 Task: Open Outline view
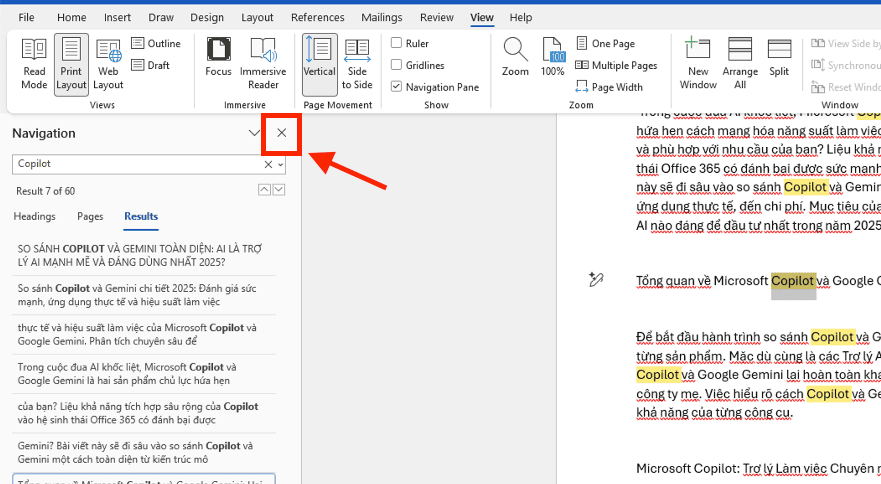(x=156, y=43)
